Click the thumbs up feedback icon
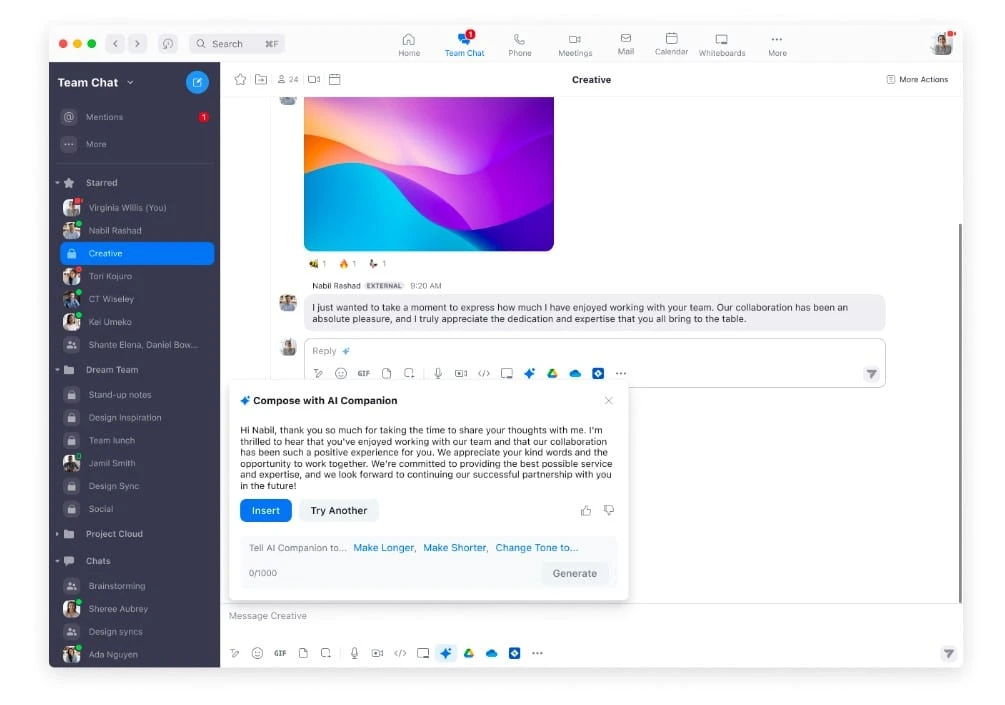 pyautogui.click(x=586, y=510)
